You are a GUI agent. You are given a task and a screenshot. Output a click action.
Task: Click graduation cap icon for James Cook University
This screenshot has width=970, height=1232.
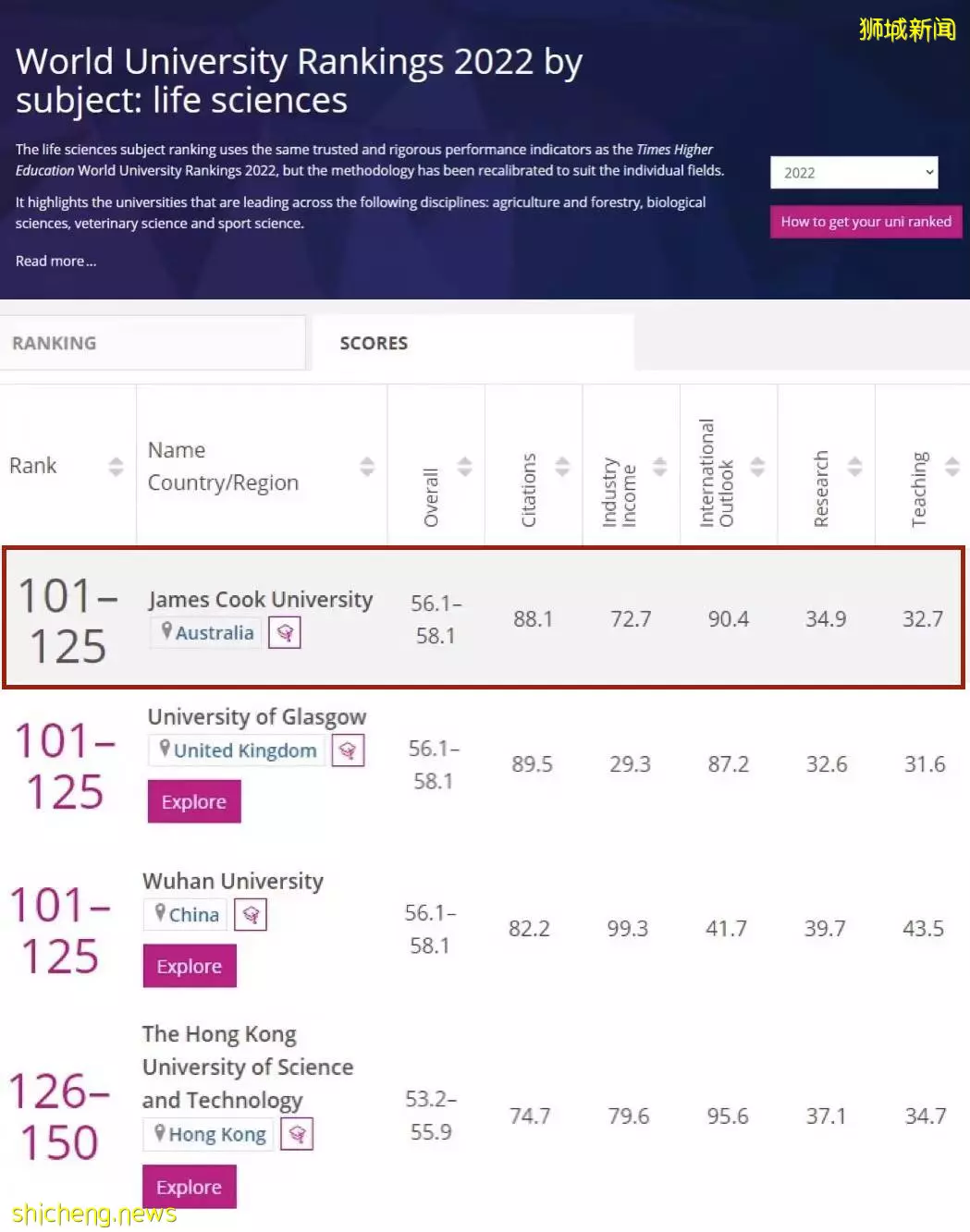point(285,633)
